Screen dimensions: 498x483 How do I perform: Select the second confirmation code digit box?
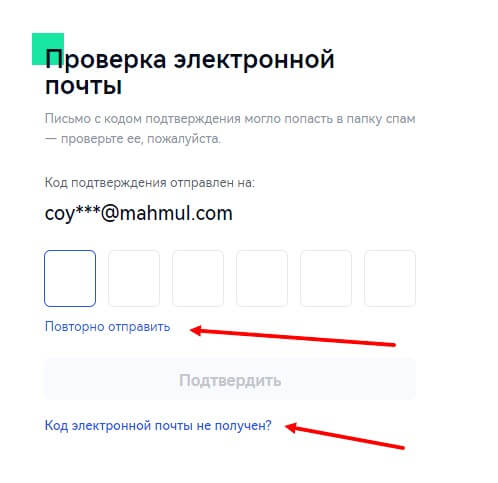click(x=134, y=278)
